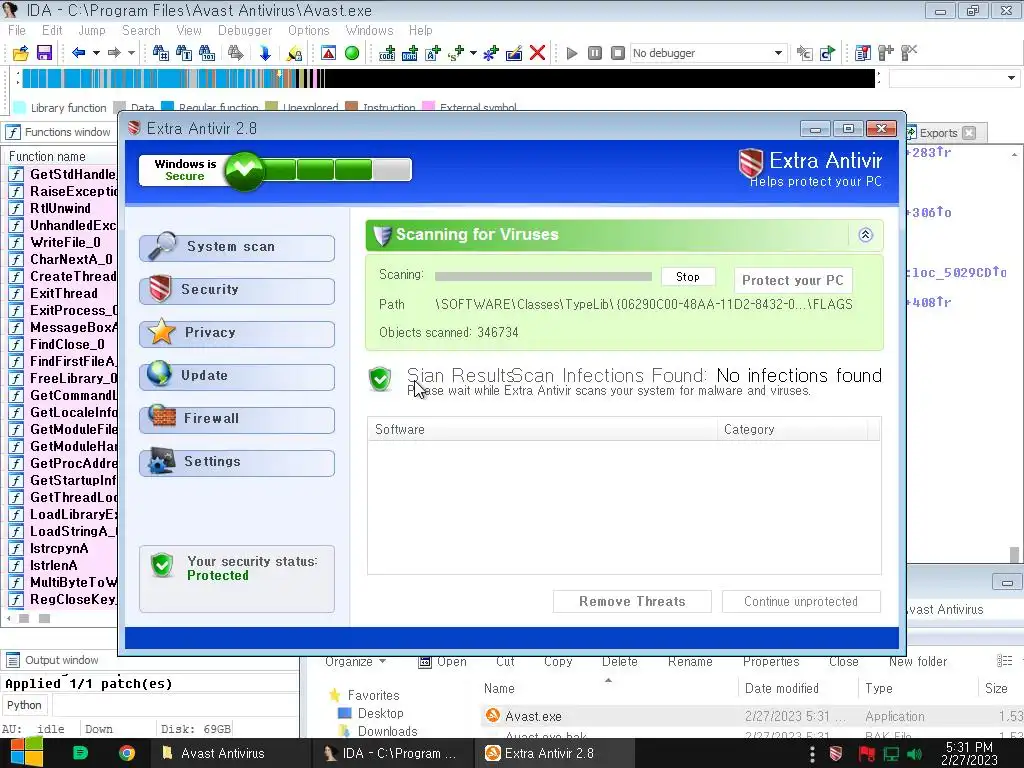Click the add code segment icon

(387, 53)
